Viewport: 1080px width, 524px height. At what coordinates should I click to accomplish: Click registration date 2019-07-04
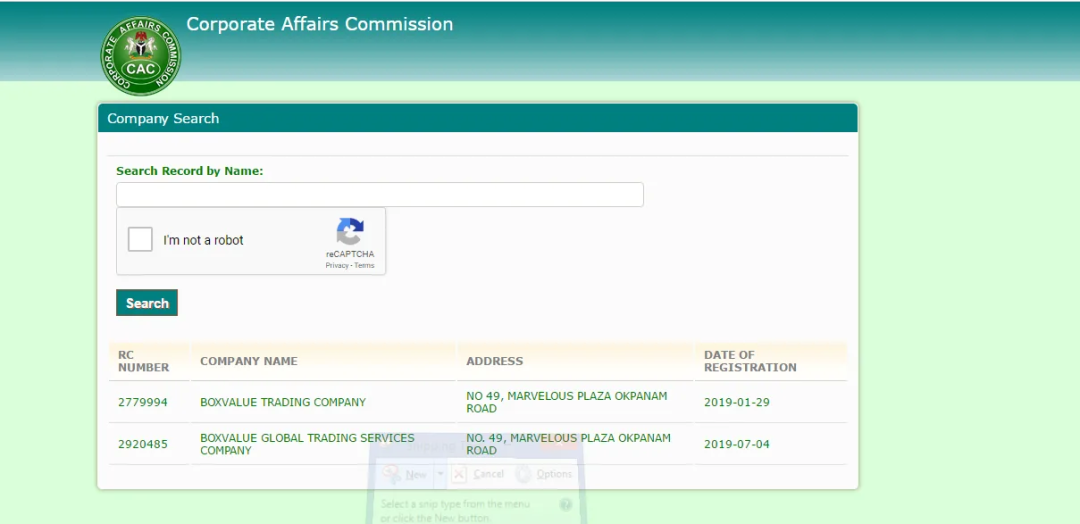737,445
